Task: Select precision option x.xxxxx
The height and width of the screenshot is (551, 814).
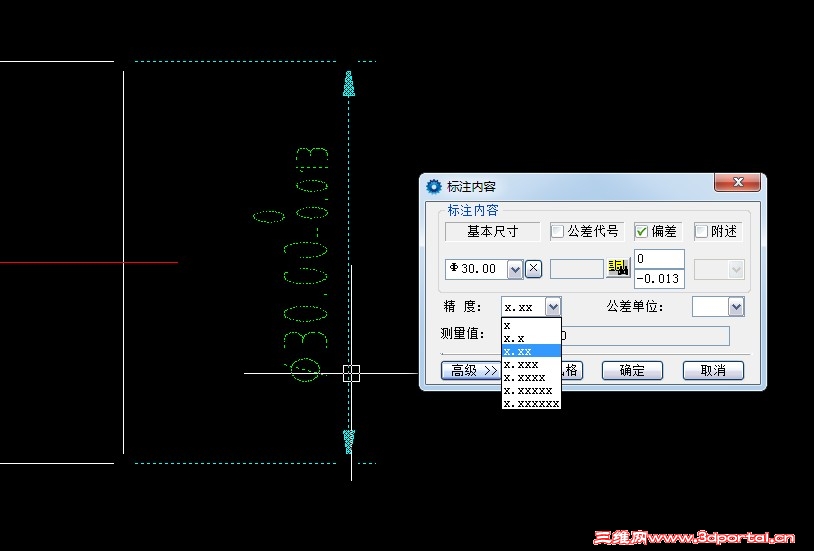Action: (x=531, y=391)
